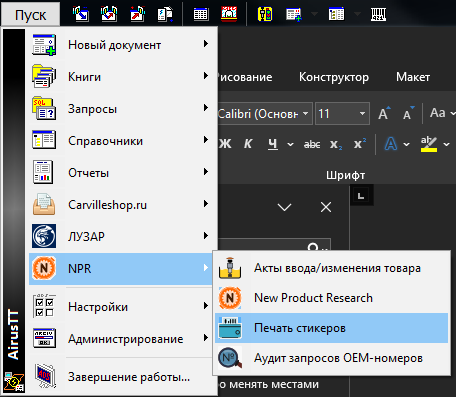Image resolution: width=456 pixels, height=397 pixels.
Task: Expand the underline style dropdown arrow
Action: (290, 144)
